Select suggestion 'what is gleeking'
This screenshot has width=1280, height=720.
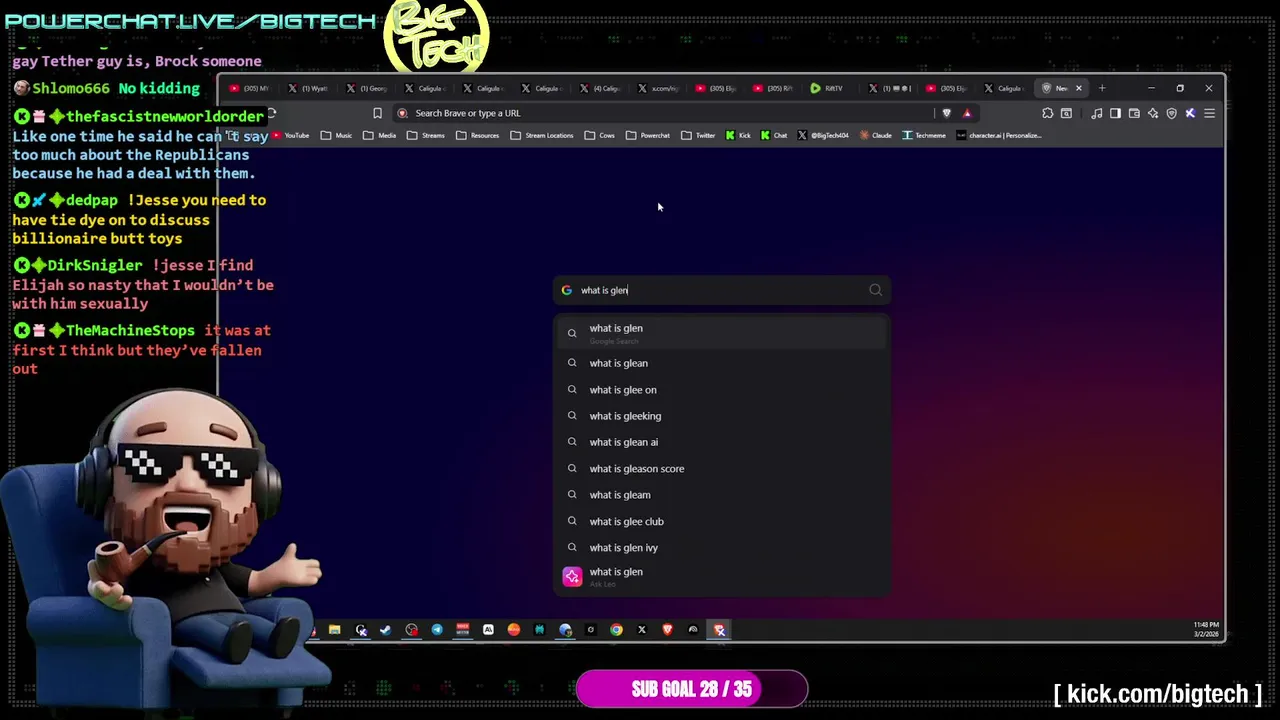722,416
